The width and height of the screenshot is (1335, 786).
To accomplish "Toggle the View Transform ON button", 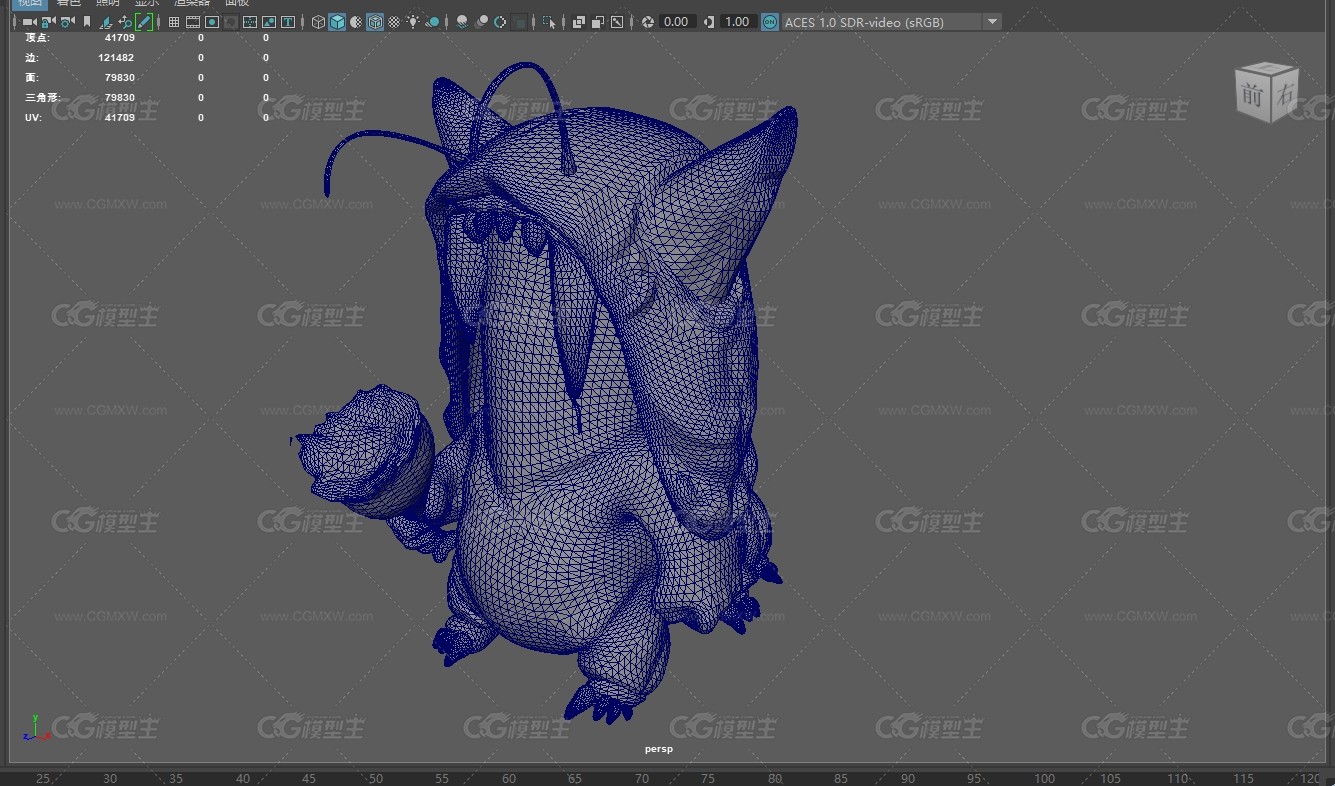I will pyautogui.click(x=769, y=21).
